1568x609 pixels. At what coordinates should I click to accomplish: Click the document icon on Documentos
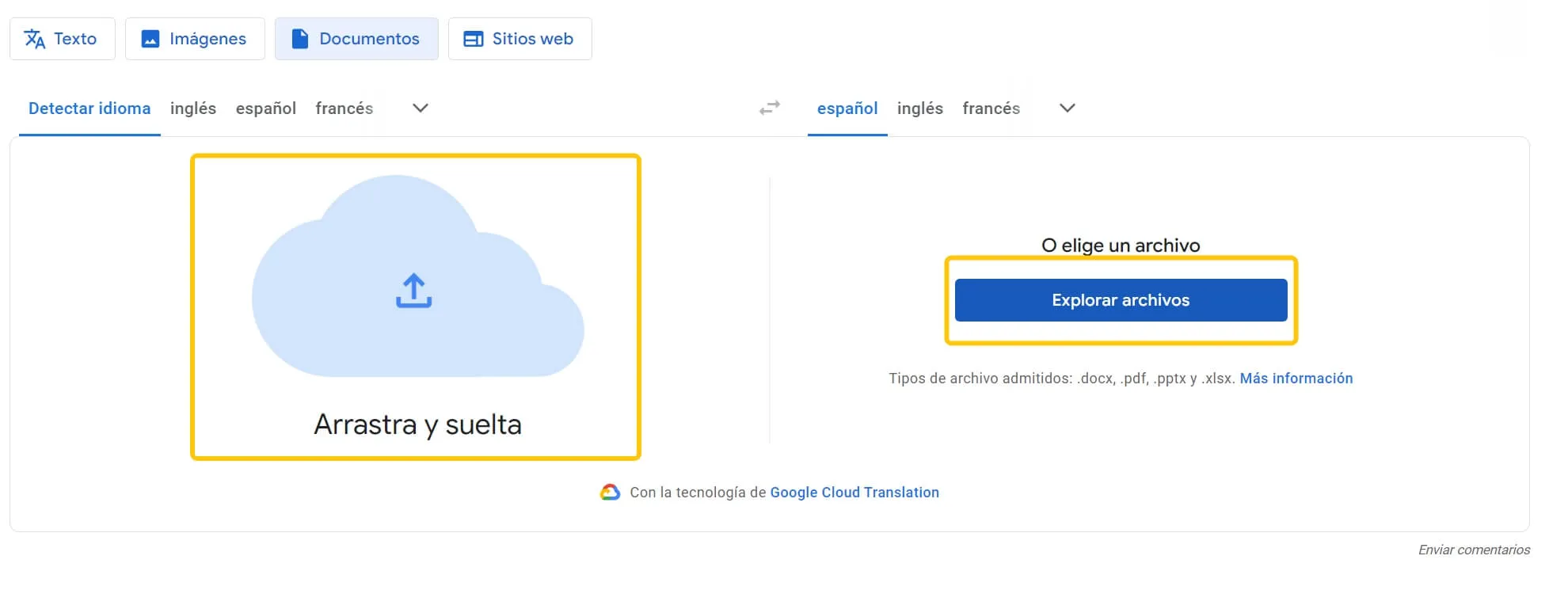(300, 39)
